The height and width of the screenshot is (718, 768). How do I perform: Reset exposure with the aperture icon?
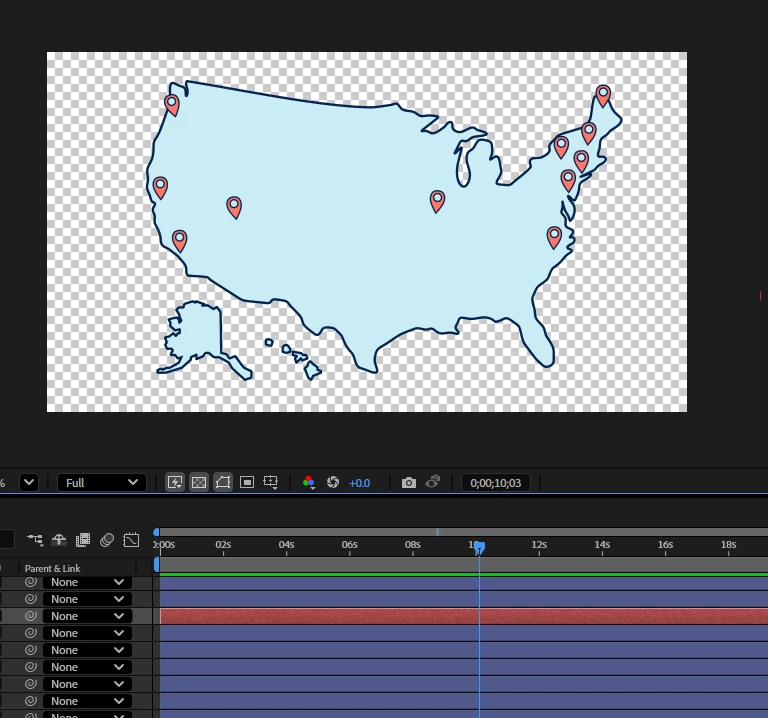coord(333,482)
